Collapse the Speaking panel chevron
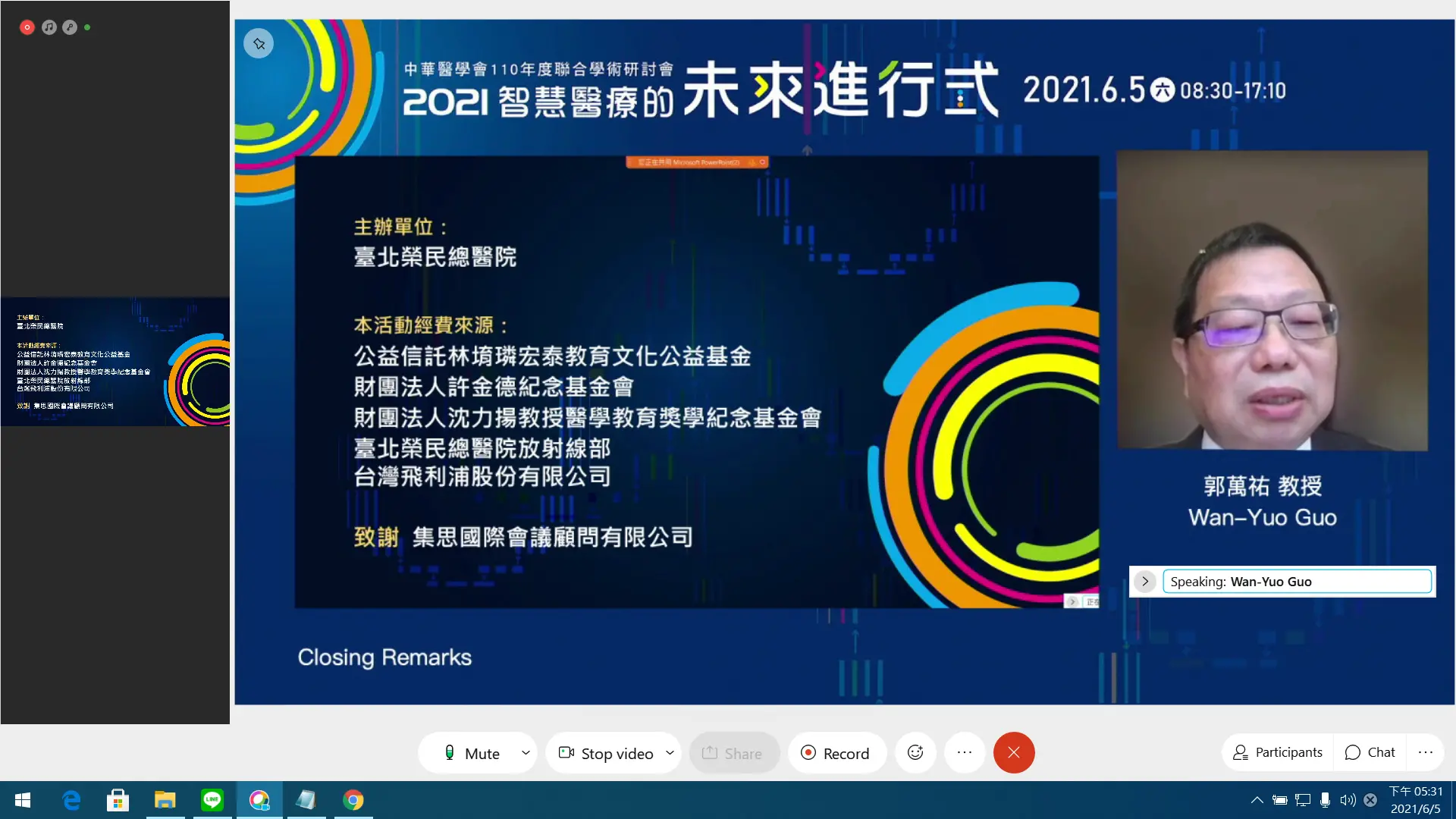 (x=1145, y=582)
